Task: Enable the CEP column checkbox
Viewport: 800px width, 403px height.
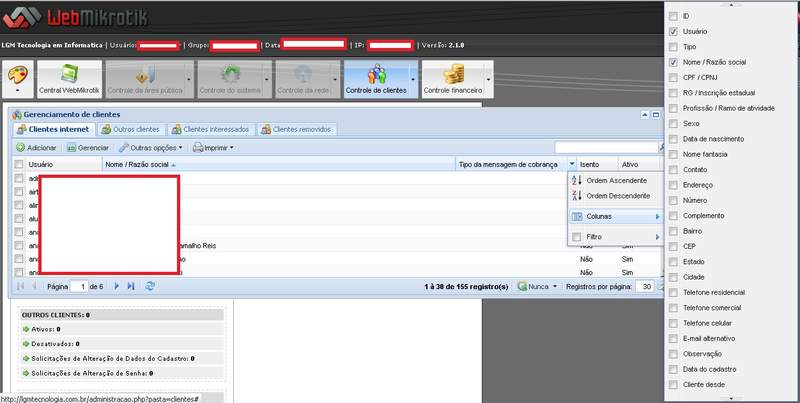Action: [x=673, y=246]
